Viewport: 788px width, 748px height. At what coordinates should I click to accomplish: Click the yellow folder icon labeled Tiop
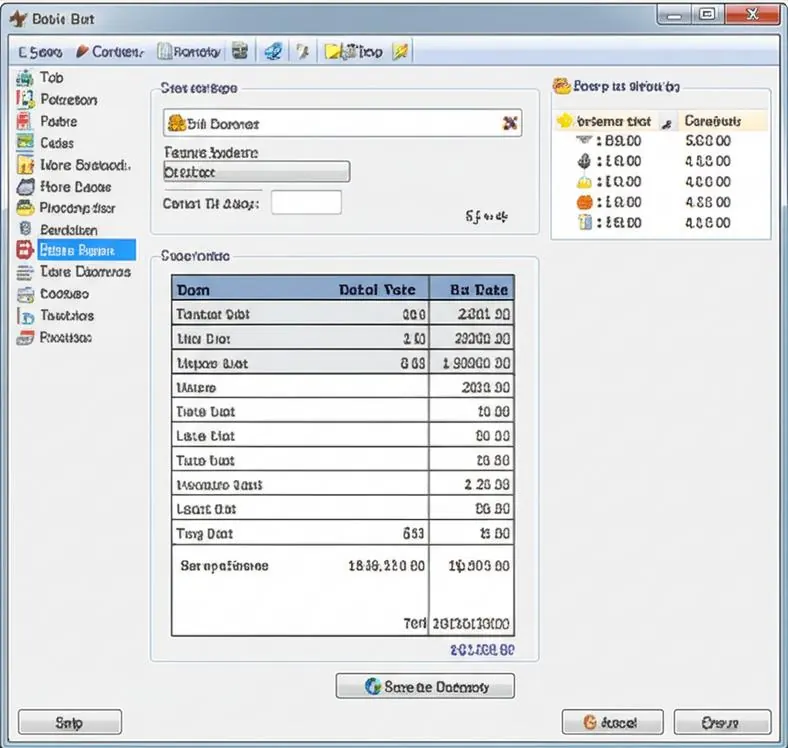pos(334,51)
